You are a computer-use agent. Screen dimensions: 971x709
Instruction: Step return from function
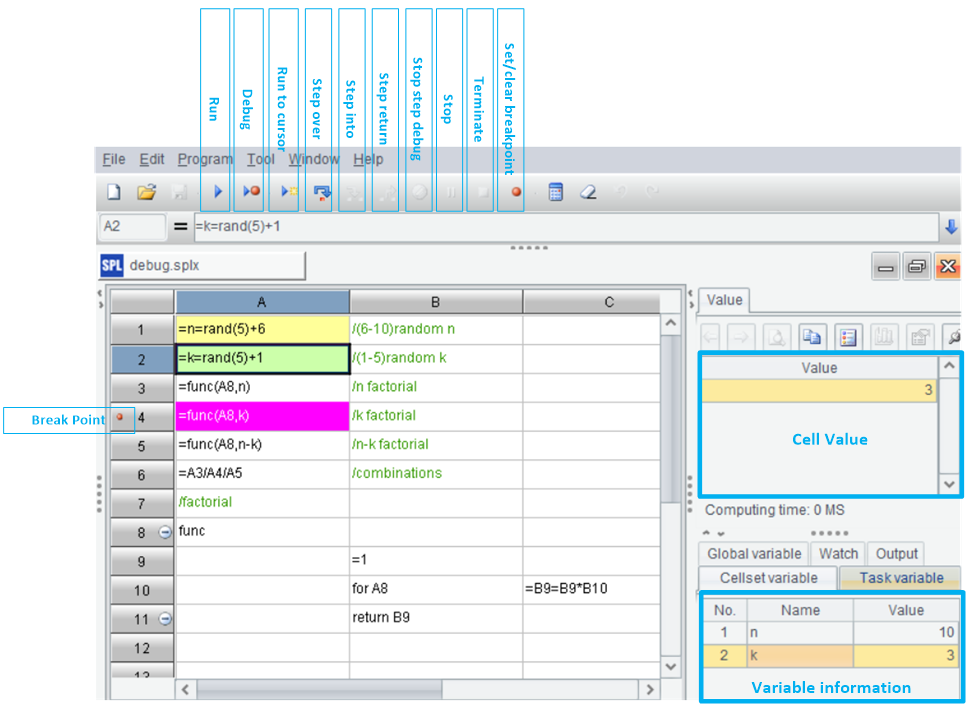(x=385, y=191)
